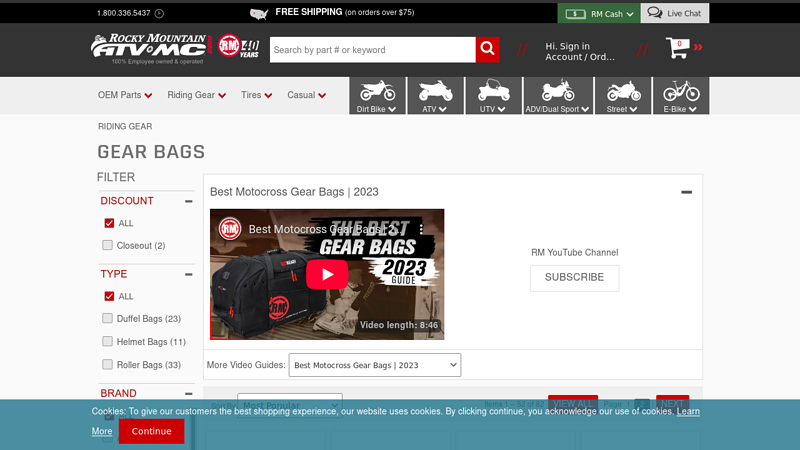The width and height of the screenshot is (800, 450).
Task: Select the E-Bike vehicle icon
Action: [681, 96]
